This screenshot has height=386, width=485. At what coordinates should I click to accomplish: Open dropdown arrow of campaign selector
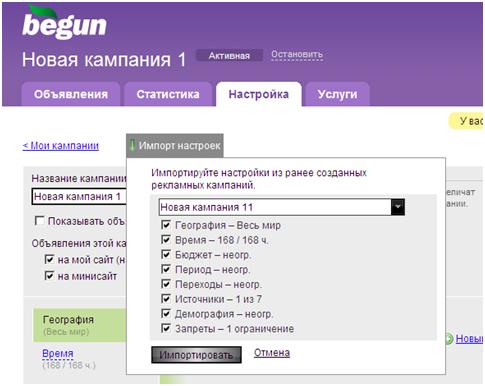398,207
